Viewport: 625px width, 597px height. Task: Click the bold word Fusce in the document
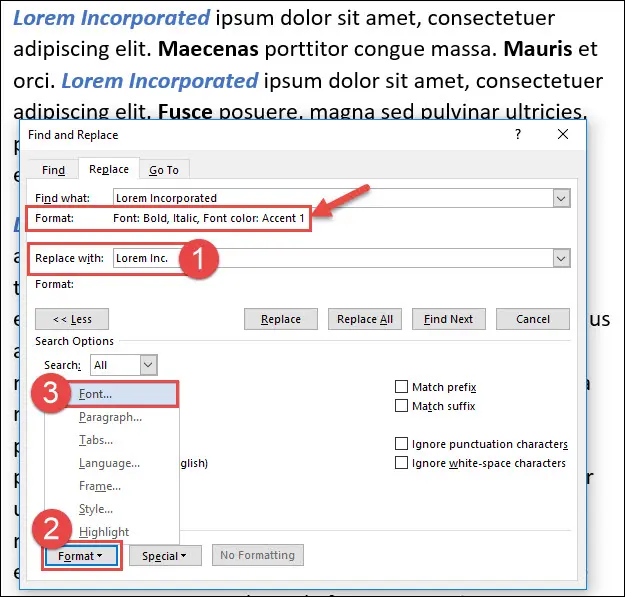[x=185, y=112]
